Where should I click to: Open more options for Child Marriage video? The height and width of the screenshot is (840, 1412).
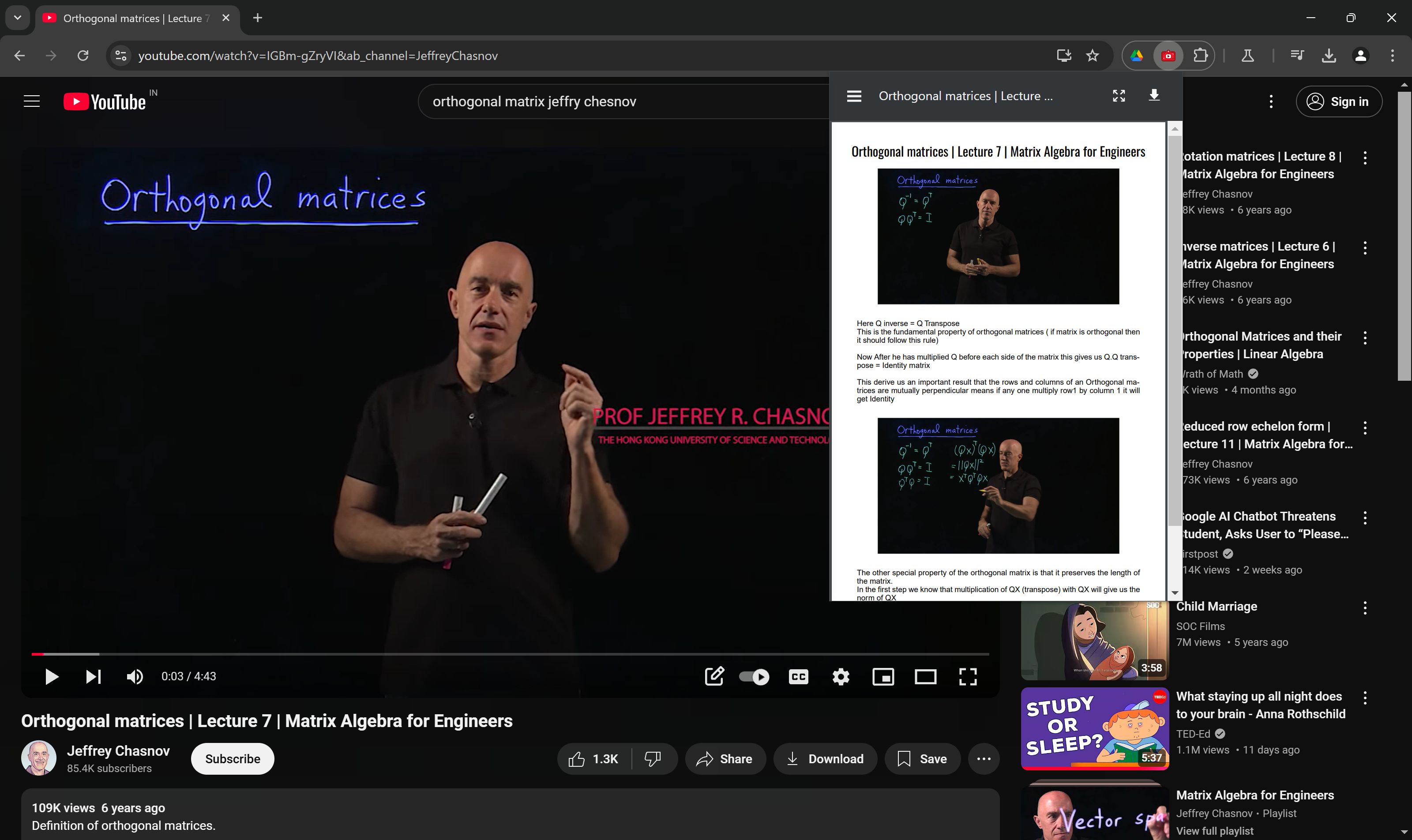pyautogui.click(x=1365, y=608)
